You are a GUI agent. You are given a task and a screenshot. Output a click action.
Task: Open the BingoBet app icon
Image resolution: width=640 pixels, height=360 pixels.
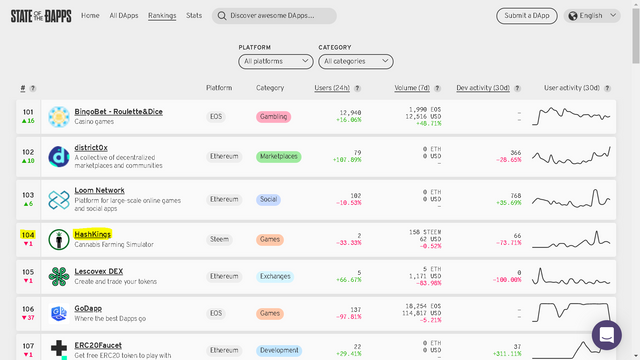click(x=59, y=117)
